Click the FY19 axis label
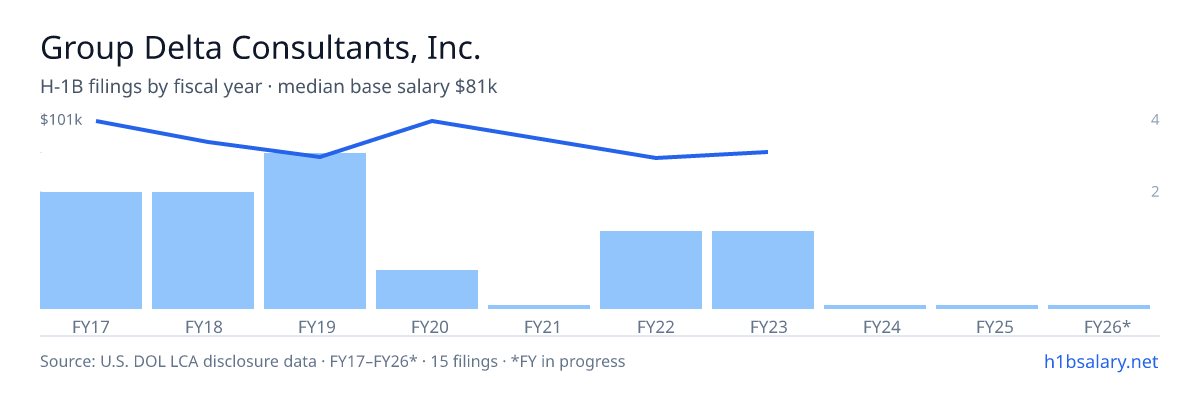This screenshot has width=1200, height=400. coord(315,326)
